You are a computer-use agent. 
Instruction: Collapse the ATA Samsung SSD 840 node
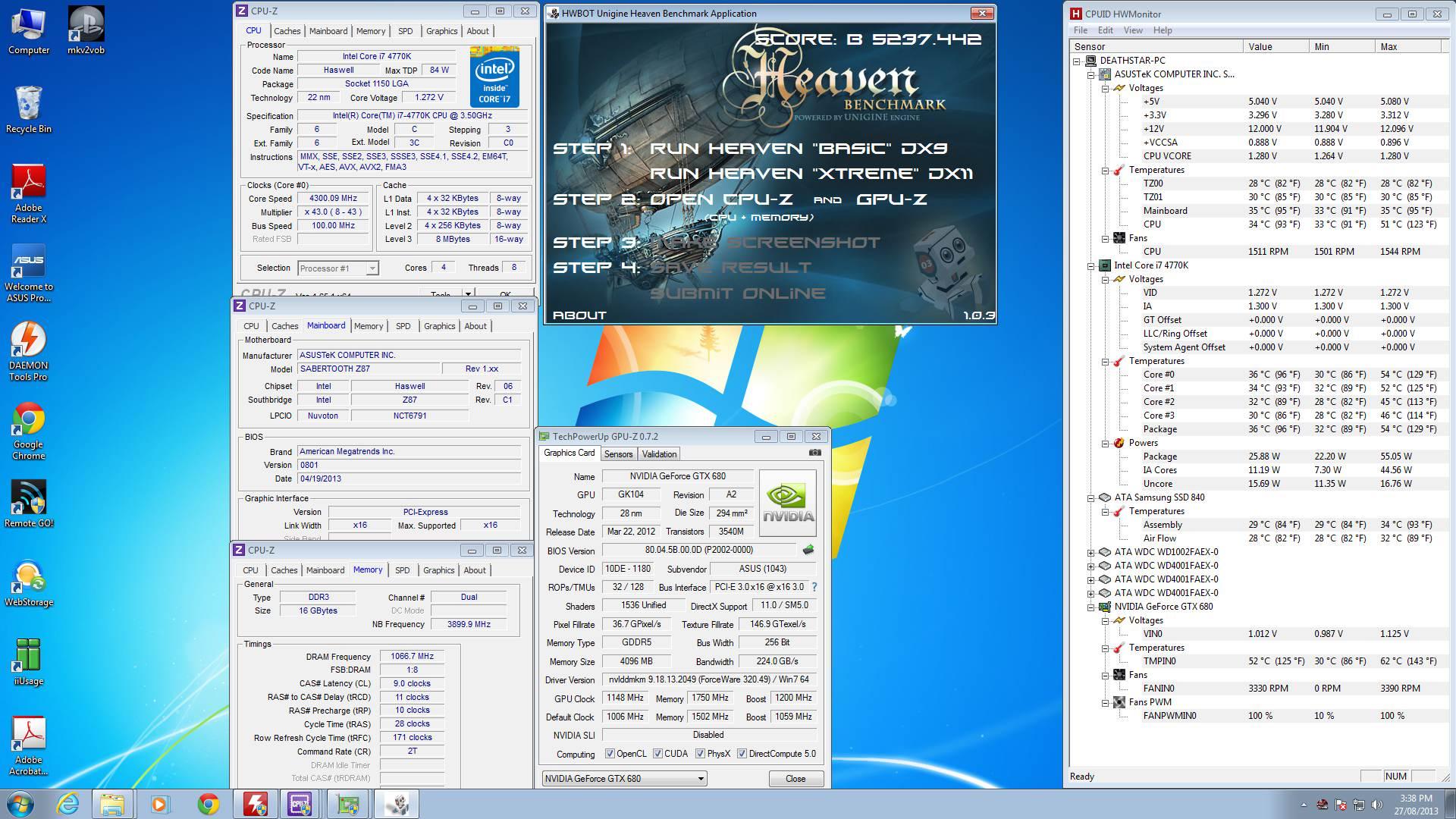tap(1091, 497)
